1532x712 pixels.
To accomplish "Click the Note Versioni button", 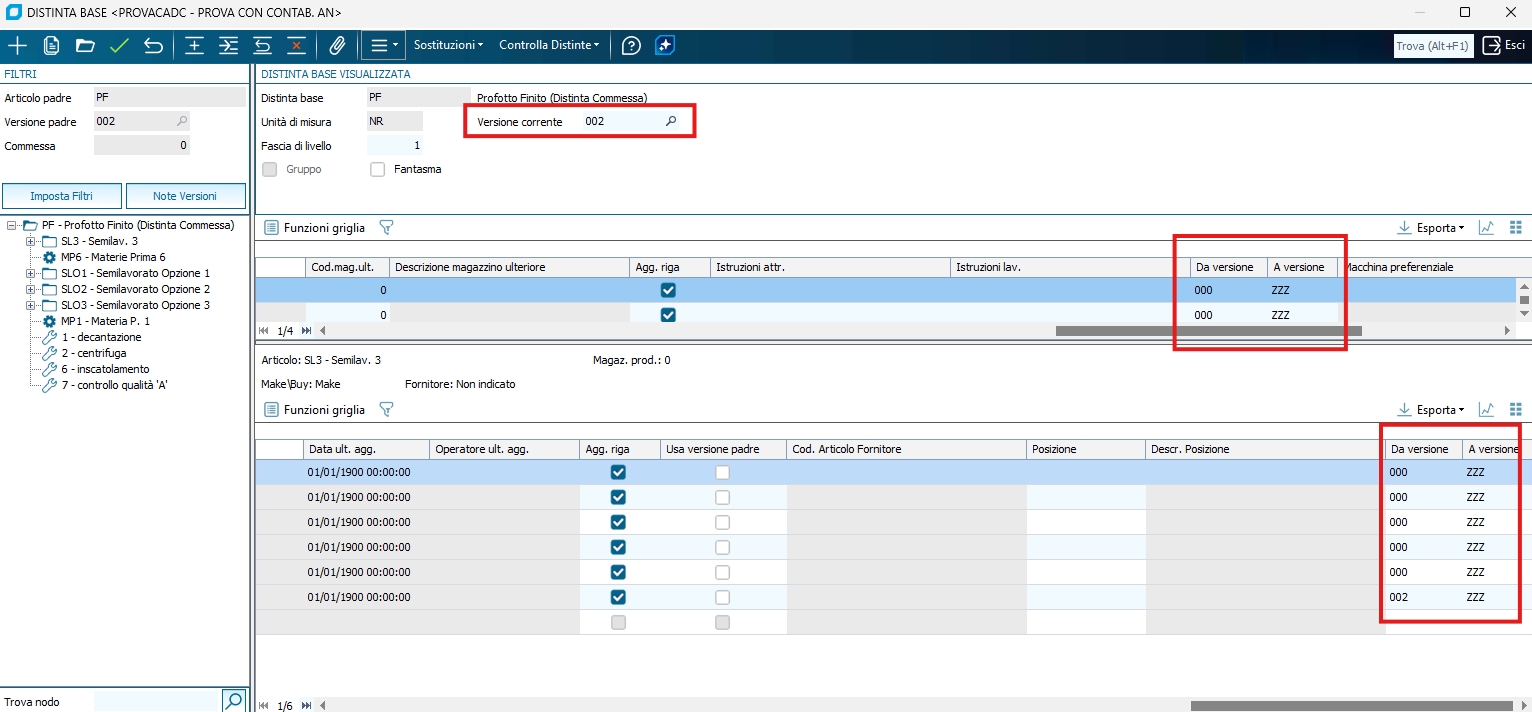I will click(x=185, y=196).
